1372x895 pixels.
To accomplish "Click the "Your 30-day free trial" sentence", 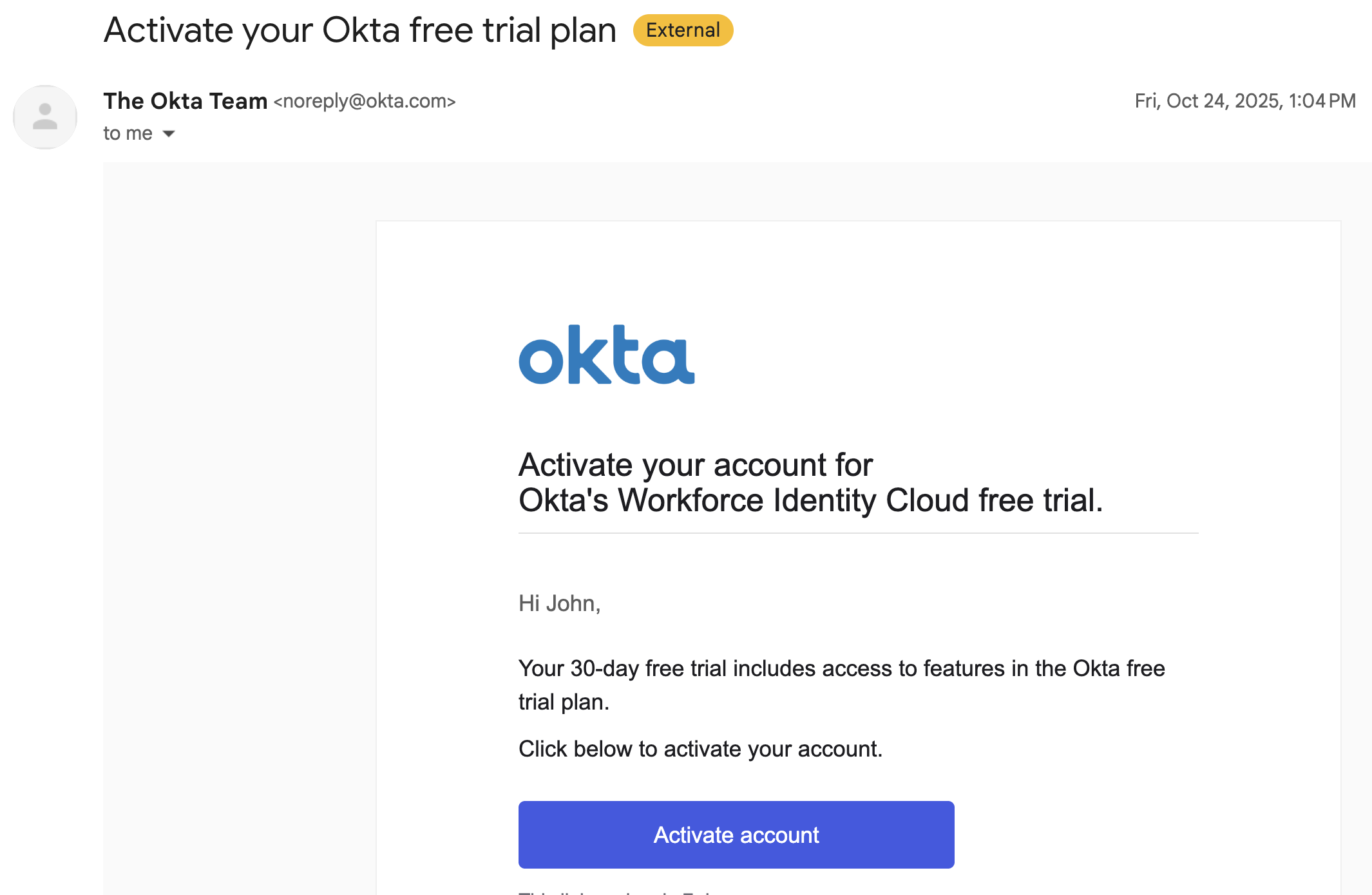I will 841,668.
